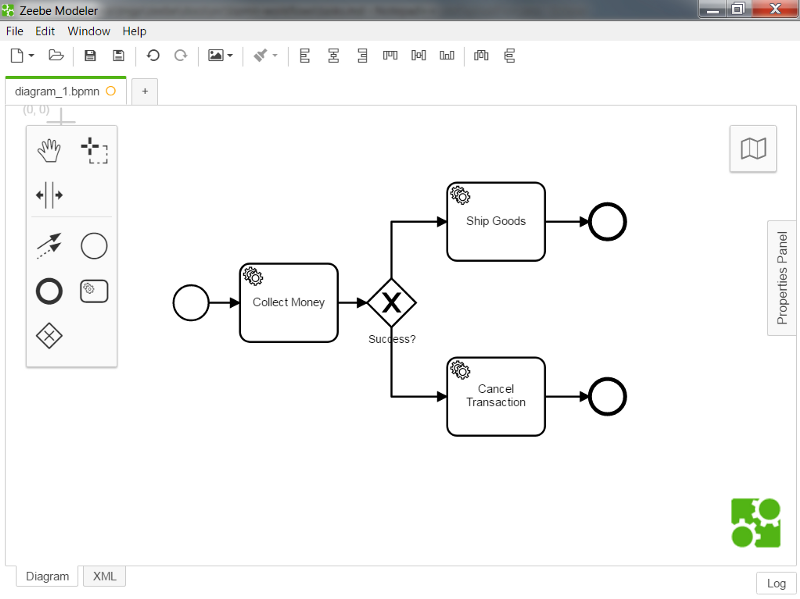Switch to the Diagram view tab
Screen dimensions: 800x599
[x=47, y=576]
